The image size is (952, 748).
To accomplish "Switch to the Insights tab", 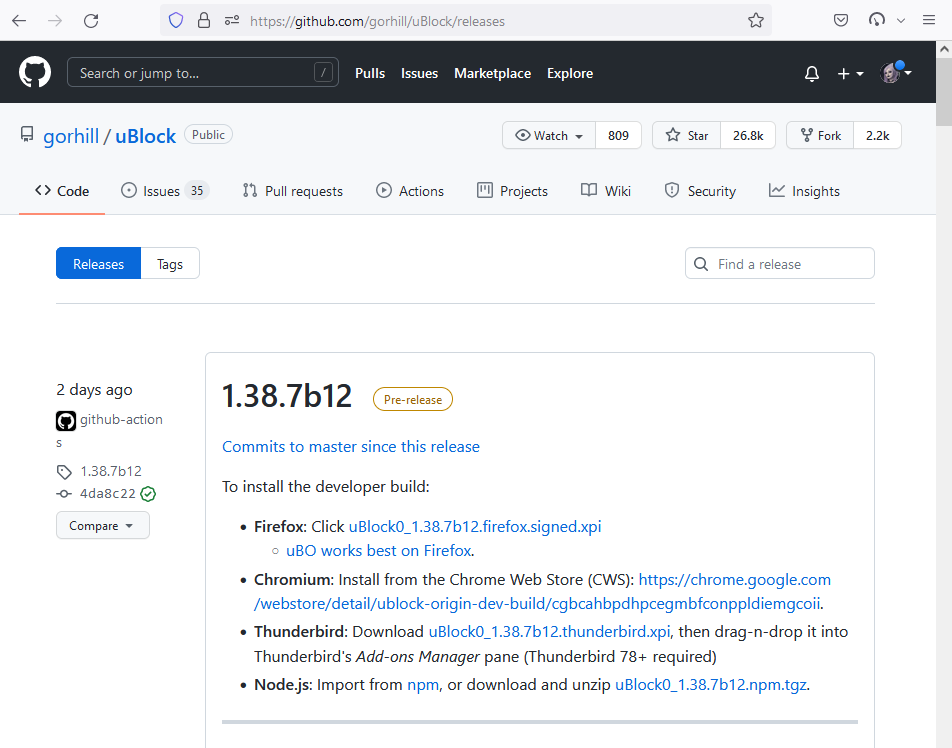I will 804,191.
